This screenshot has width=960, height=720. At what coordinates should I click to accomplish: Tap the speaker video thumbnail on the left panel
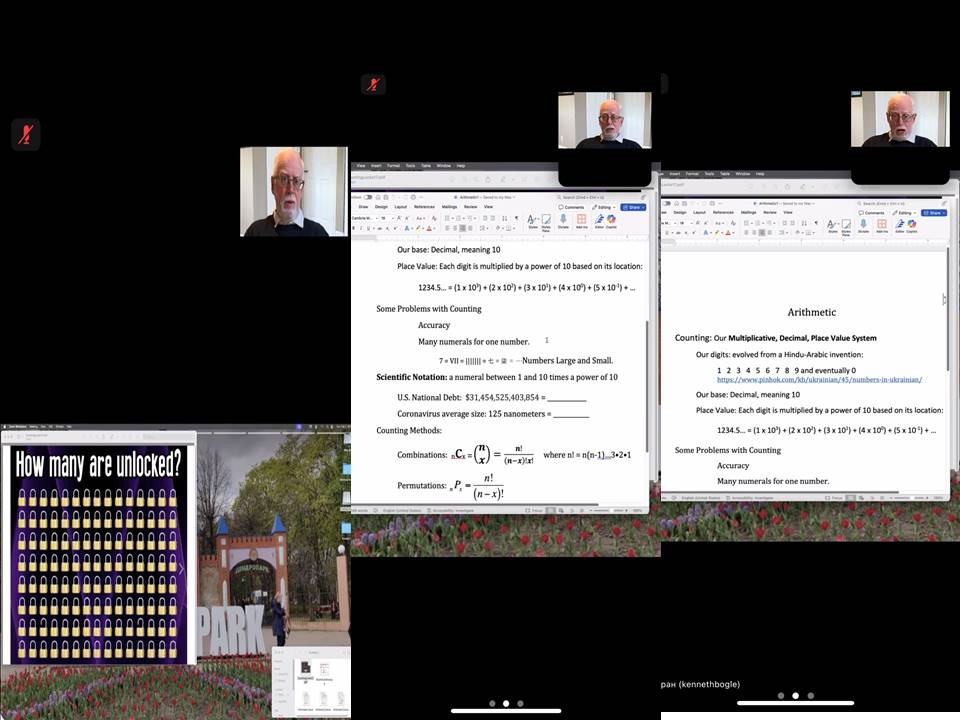click(294, 191)
